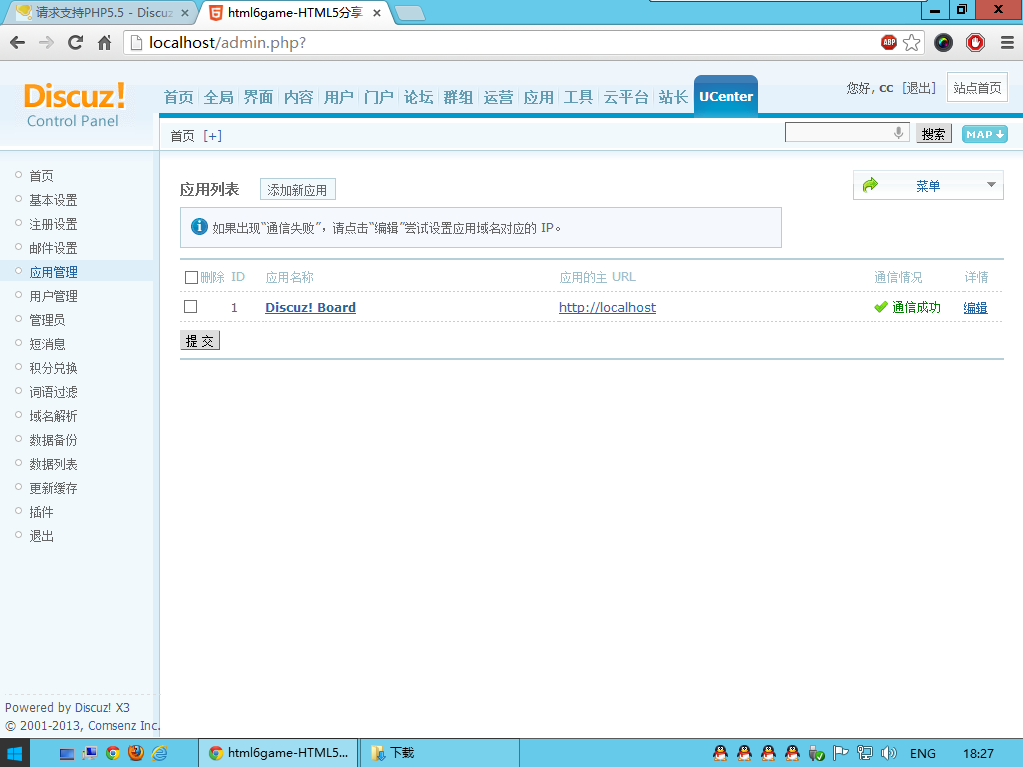Screen dimensions: 1023x767
Task: Open the Windows Start button
Action: (x=14, y=753)
